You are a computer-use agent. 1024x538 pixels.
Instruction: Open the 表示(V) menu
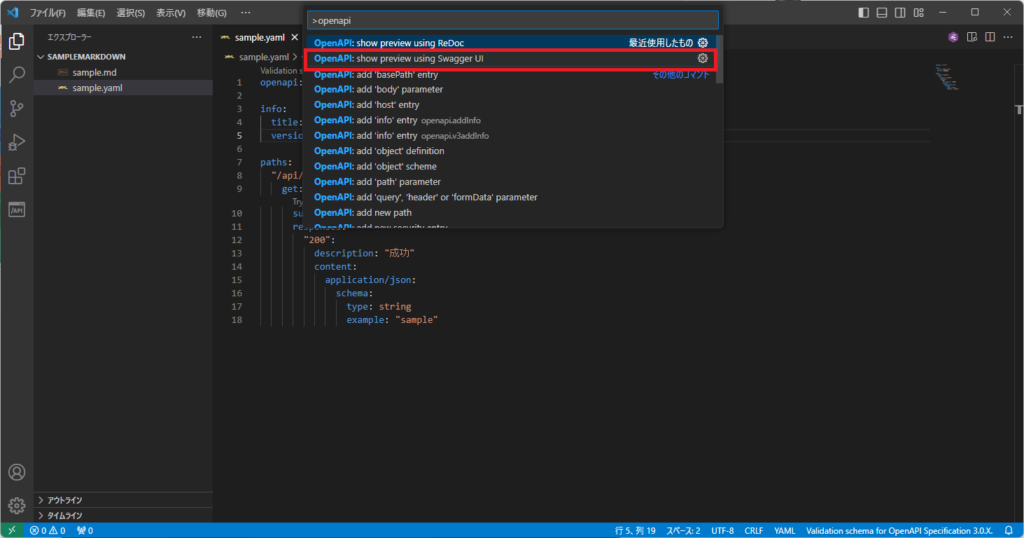pos(170,12)
